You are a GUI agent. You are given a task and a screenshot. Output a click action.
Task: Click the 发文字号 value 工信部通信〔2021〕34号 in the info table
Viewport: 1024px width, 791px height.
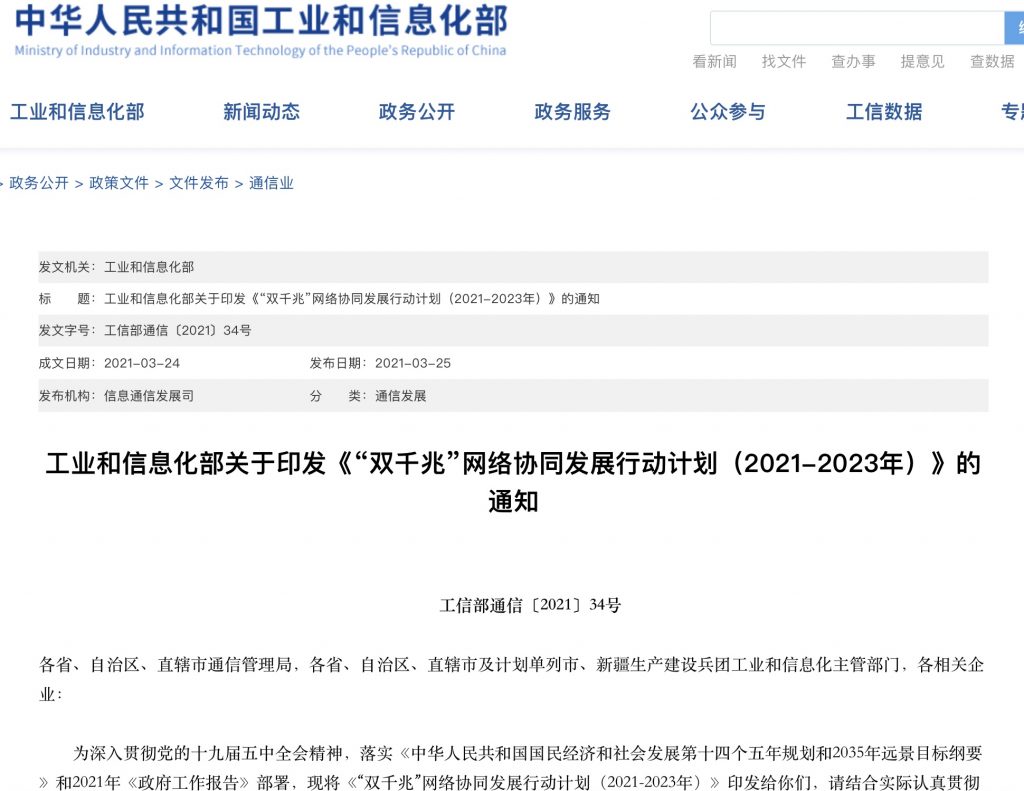coord(178,331)
